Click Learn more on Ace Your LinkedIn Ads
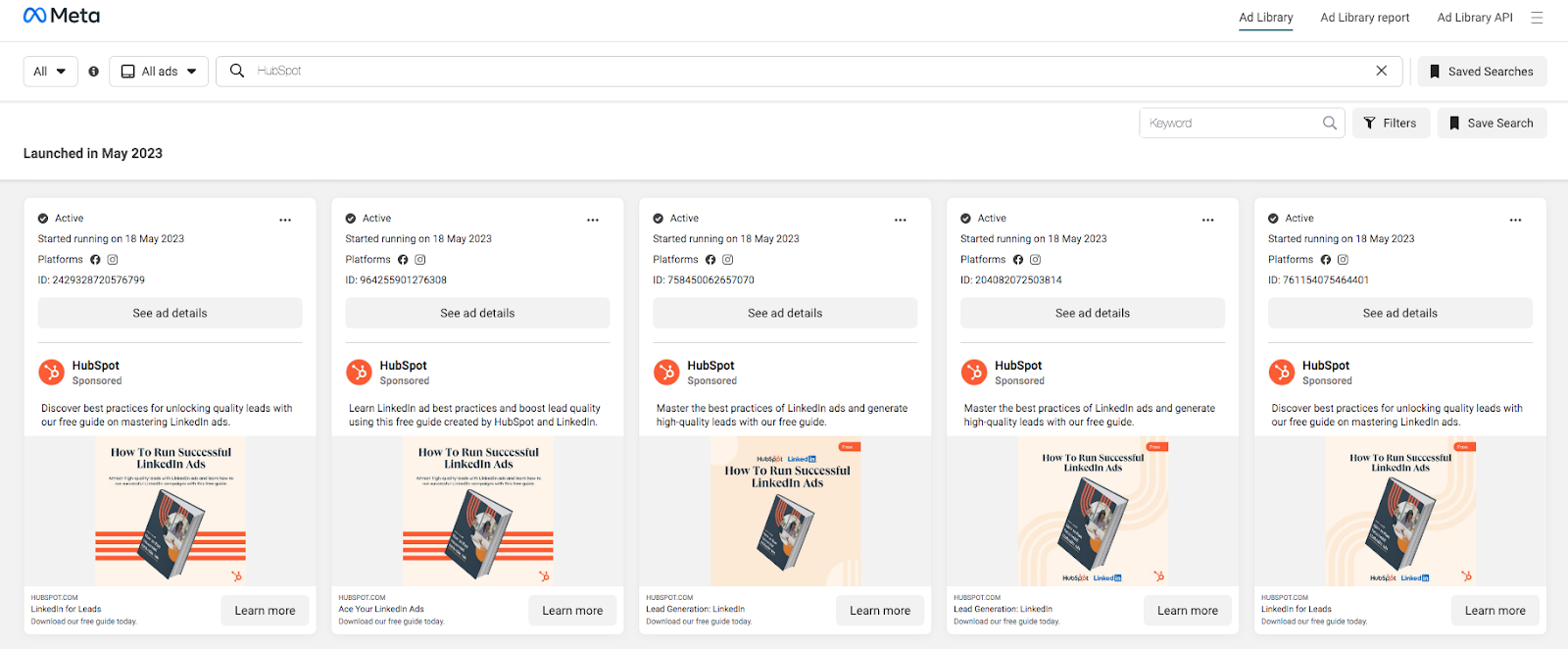The width and height of the screenshot is (1568, 649). point(573,610)
